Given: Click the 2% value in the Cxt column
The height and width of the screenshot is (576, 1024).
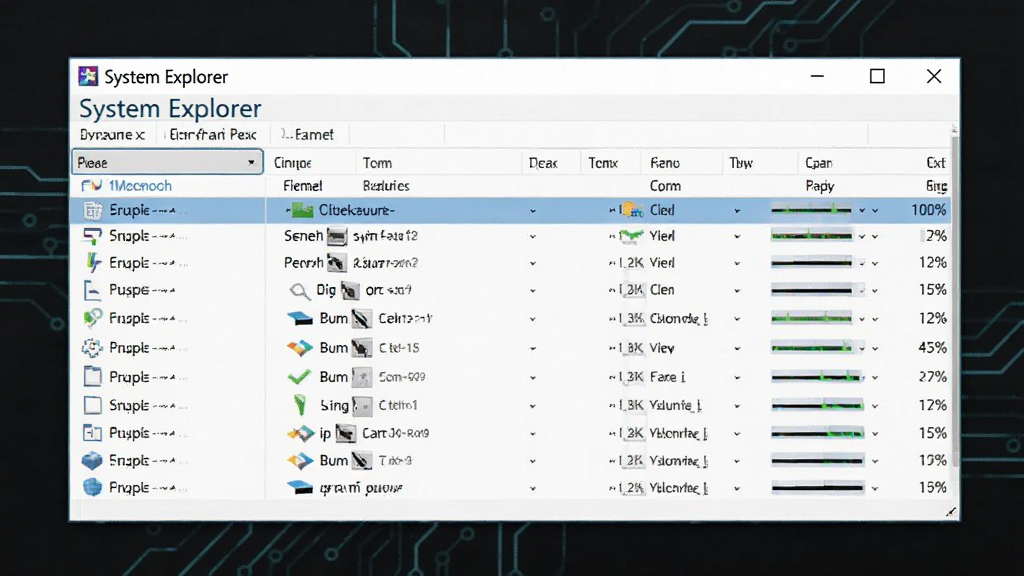Looking at the screenshot, I should coord(936,236).
